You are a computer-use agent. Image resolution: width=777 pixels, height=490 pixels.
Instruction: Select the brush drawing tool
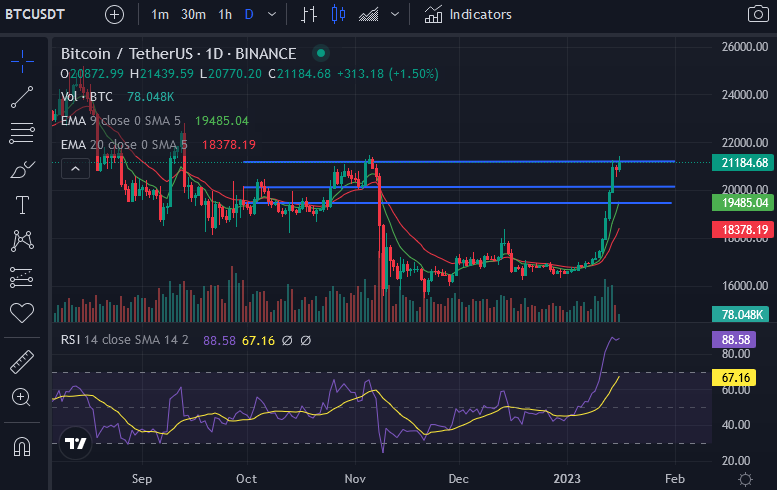tap(22, 169)
